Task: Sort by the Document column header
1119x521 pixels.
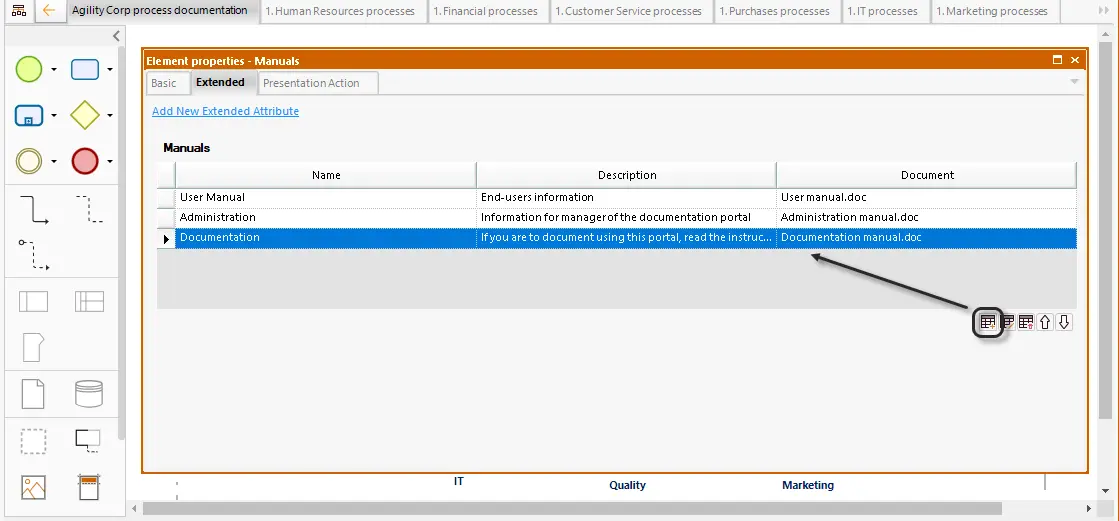Action: click(x=927, y=175)
